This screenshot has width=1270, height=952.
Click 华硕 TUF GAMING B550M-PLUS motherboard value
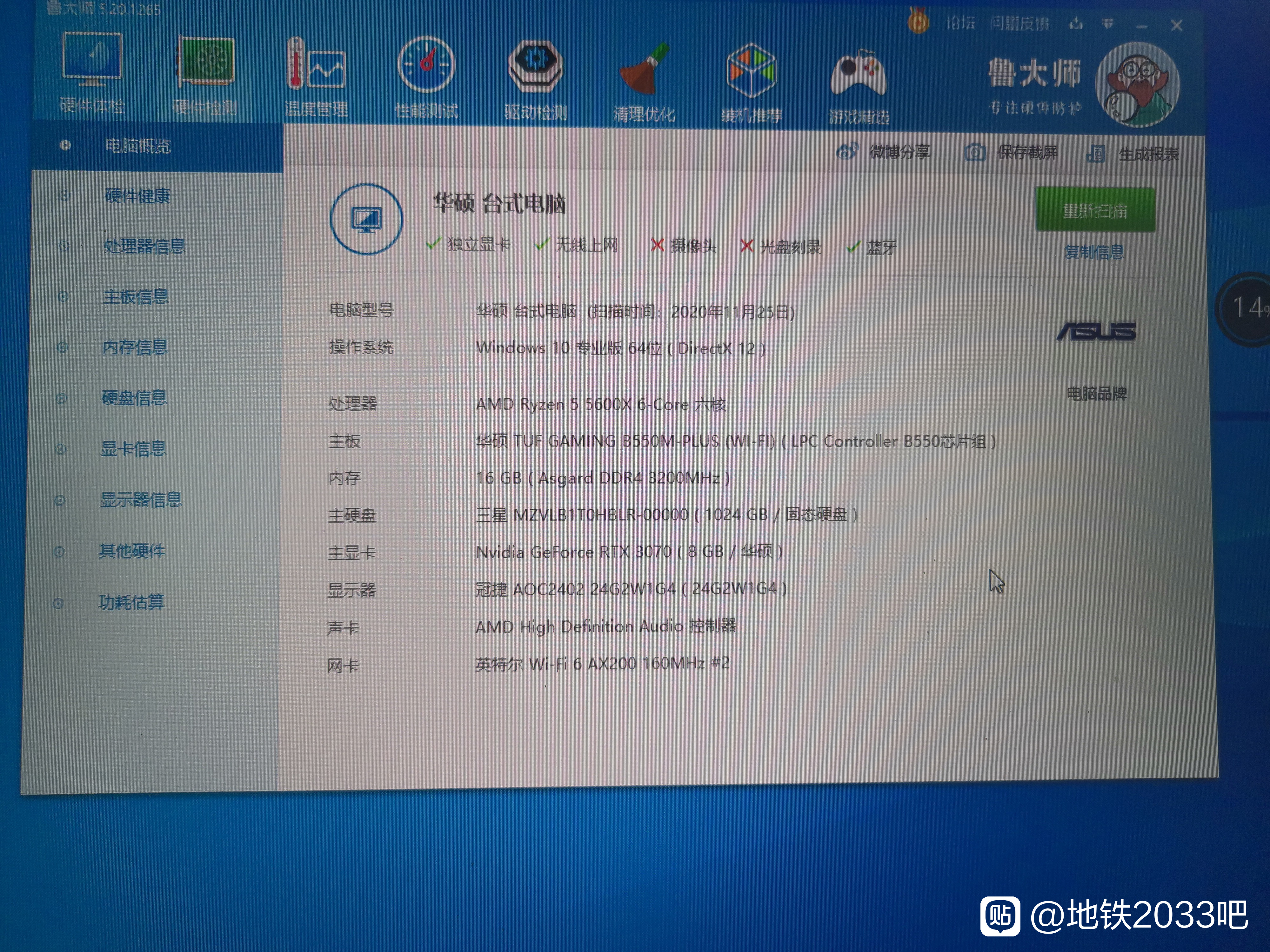(x=735, y=441)
